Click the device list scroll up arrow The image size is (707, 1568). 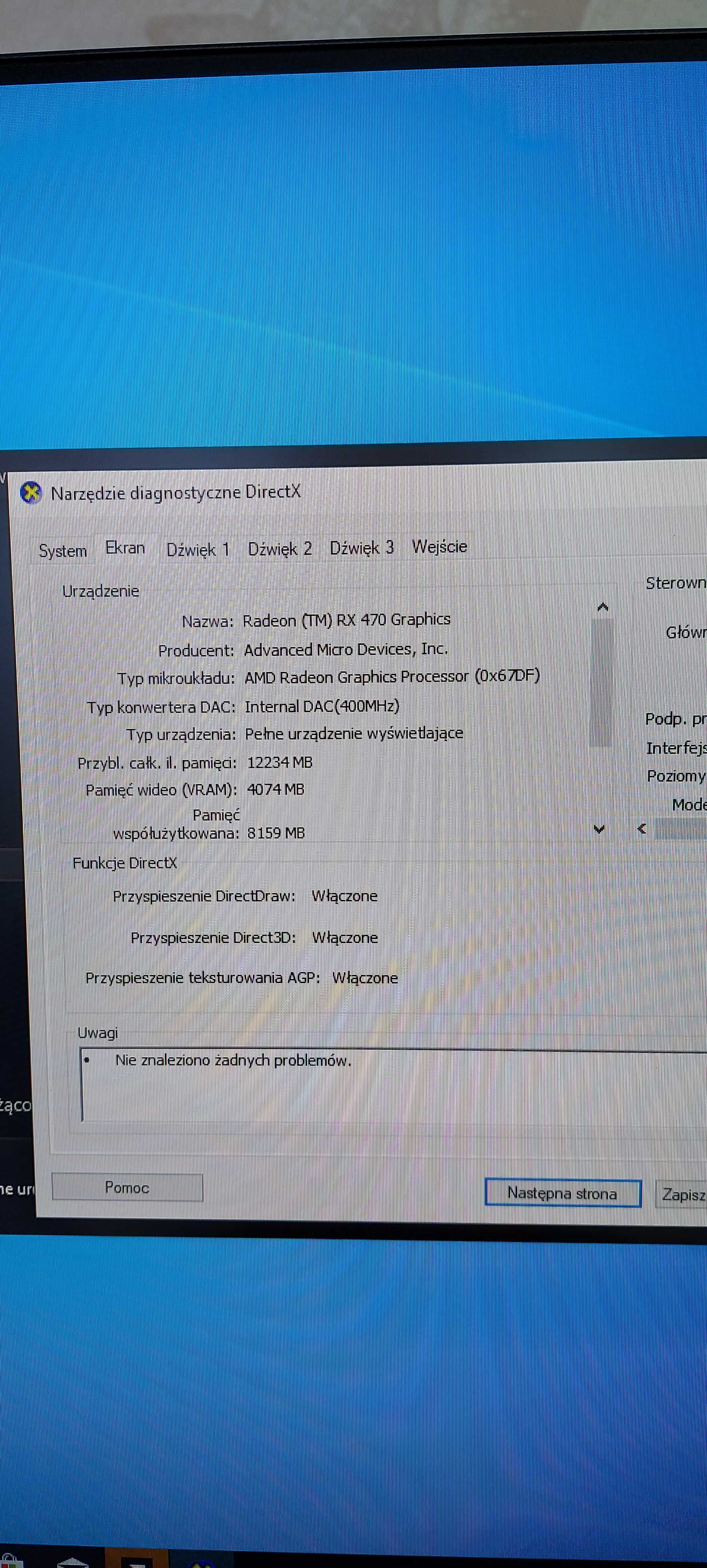(603, 607)
